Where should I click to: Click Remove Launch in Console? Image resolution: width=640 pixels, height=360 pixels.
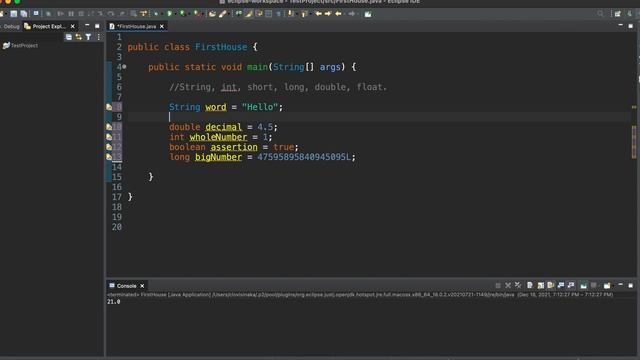(x=508, y=285)
